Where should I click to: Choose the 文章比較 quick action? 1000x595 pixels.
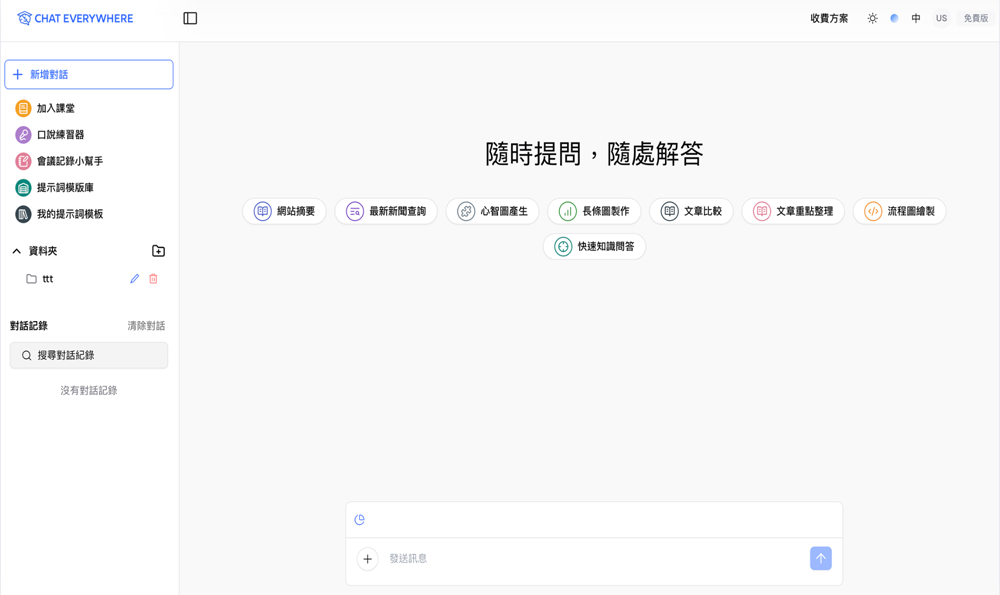691,211
